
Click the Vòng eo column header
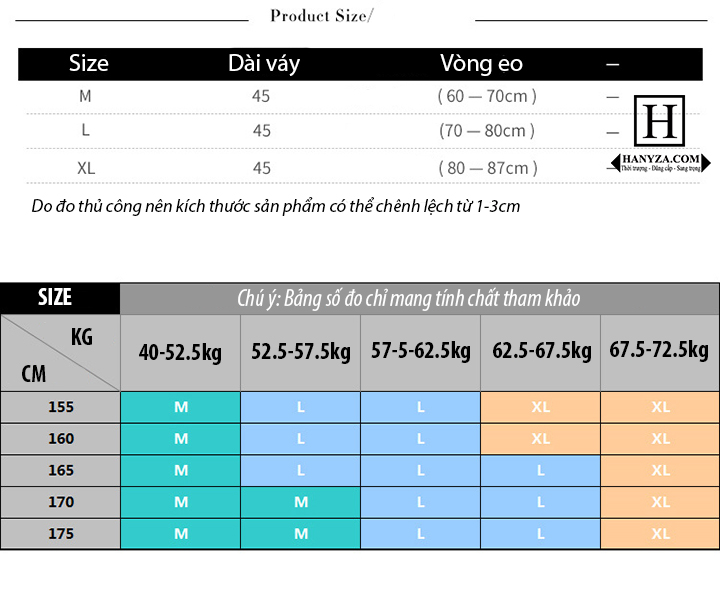point(481,63)
